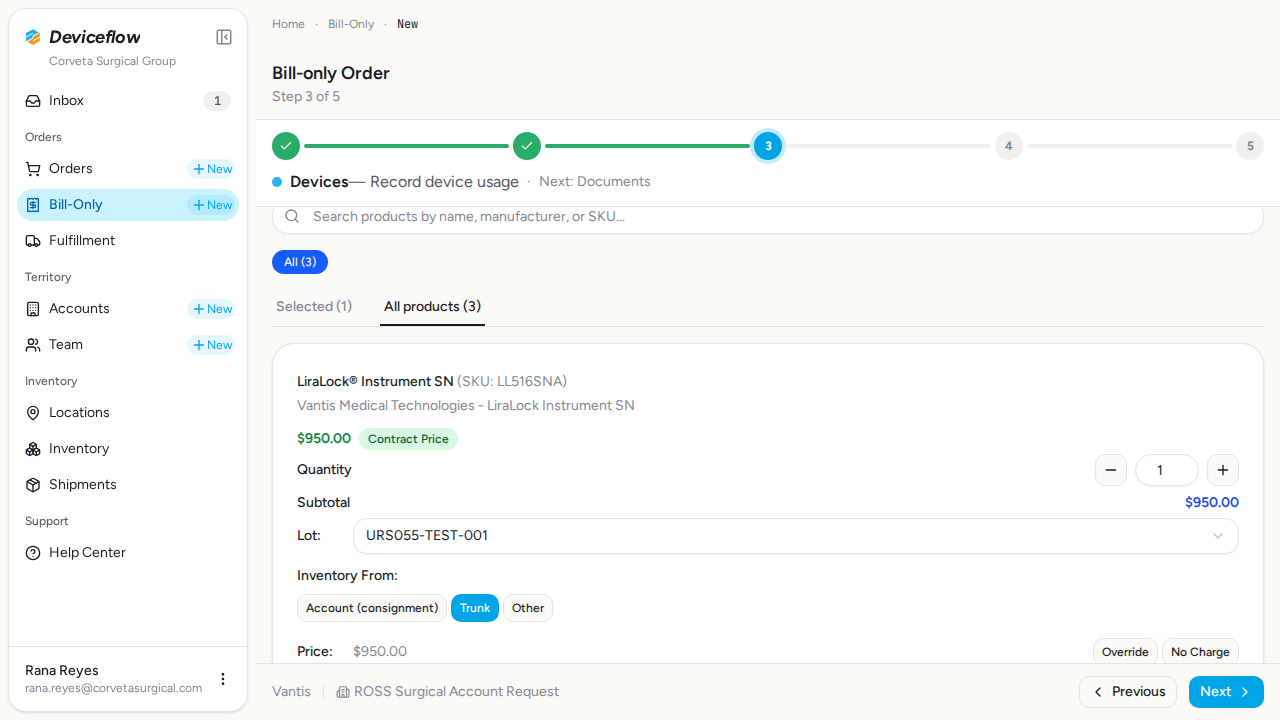Image resolution: width=1280 pixels, height=720 pixels.
Task: Click the Shipments package icon
Action: pos(33,485)
